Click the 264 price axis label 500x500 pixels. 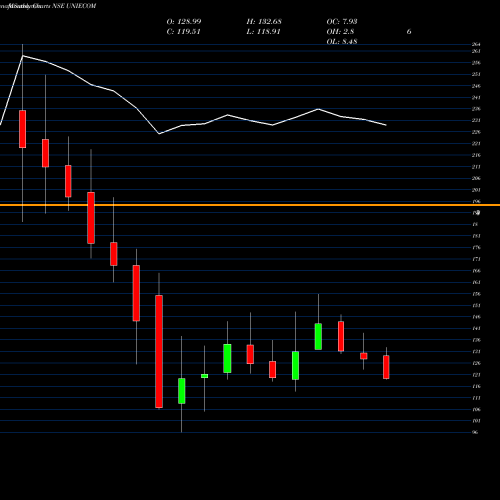click(476, 44)
